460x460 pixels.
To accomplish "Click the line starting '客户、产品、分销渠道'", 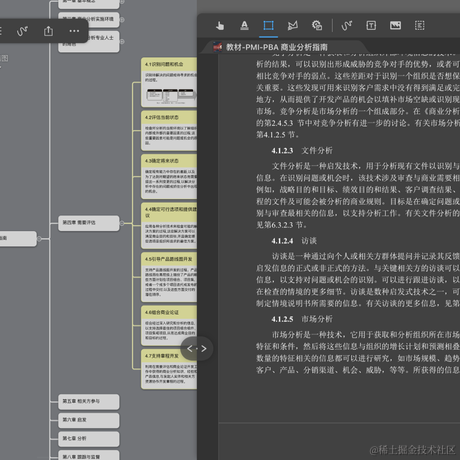I will coord(358,370).
